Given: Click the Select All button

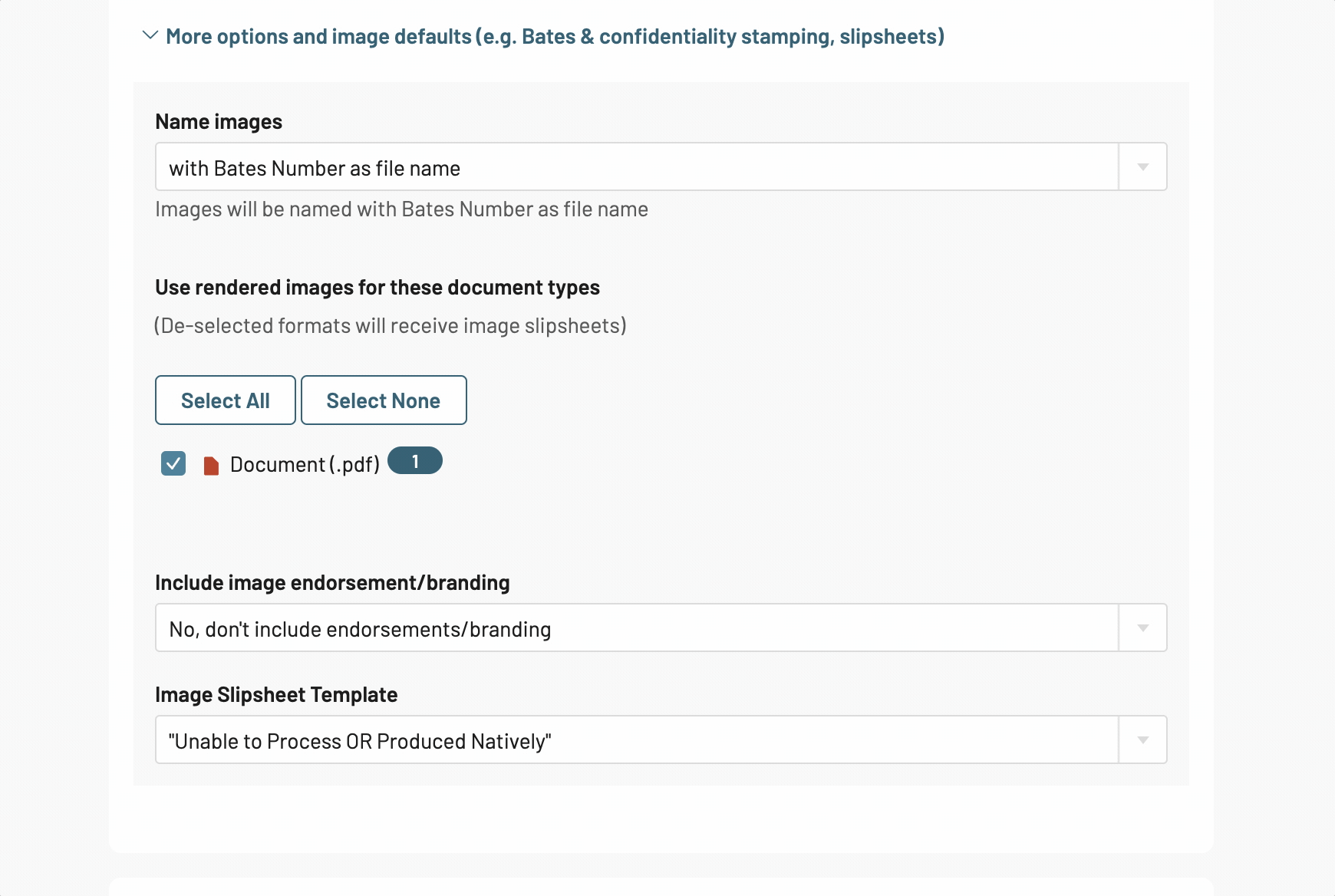Looking at the screenshot, I should pyautogui.click(x=226, y=400).
